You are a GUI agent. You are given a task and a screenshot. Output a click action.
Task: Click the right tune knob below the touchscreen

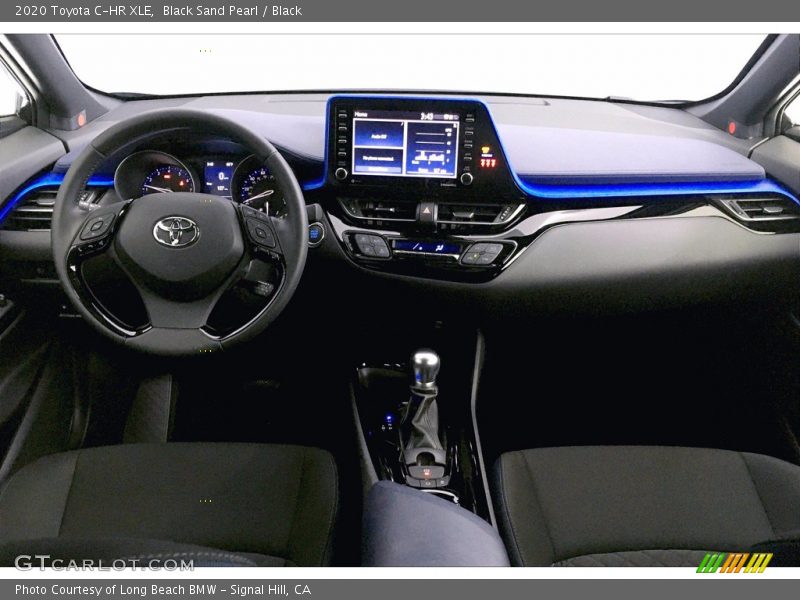tap(466, 179)
